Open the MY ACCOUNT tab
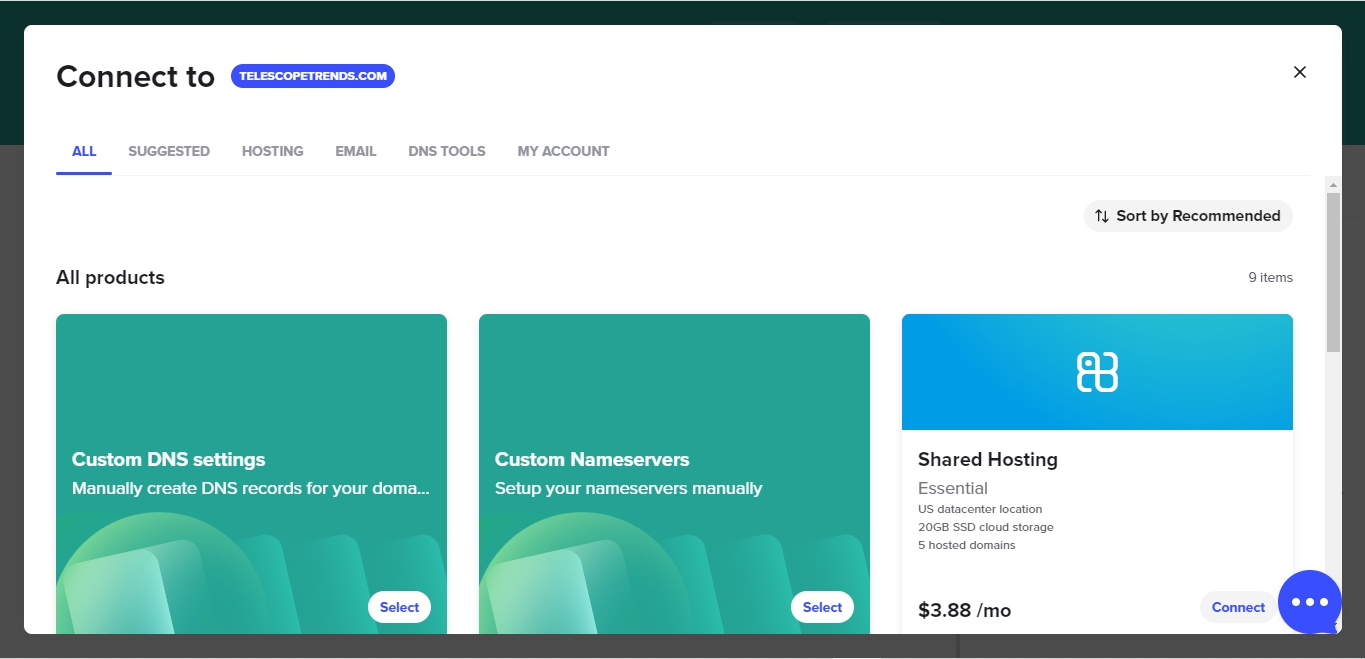Screen dimensions: 1365x659 click(563, 151)
